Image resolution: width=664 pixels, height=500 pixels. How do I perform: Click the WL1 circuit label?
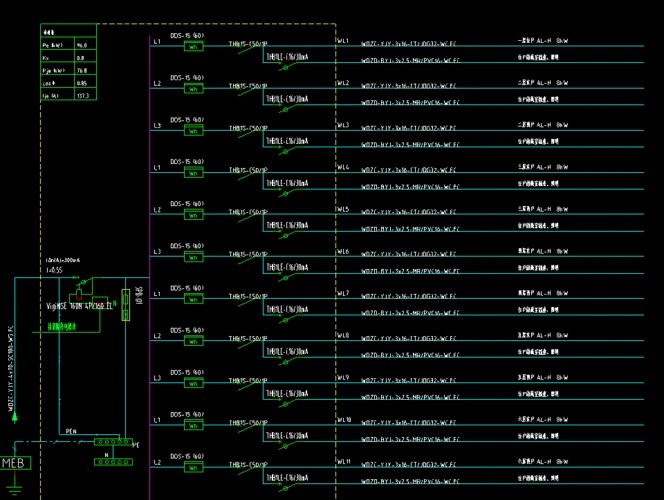coord(343,42)
